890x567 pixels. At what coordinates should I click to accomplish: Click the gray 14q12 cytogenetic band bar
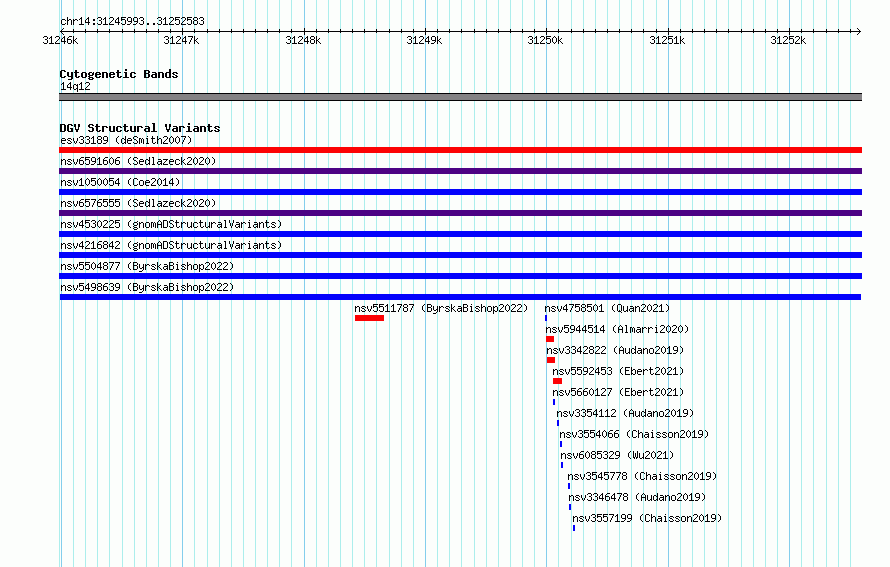[460, 97]
